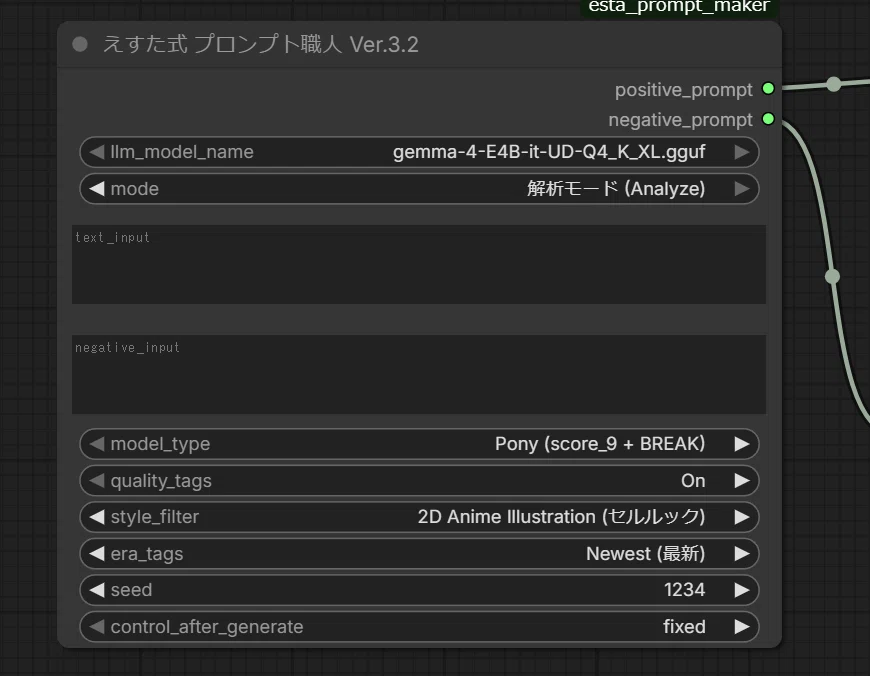Switch mode backward with left arrow
The height and width of the screenshot is (676, 870).
coord(97,189)
